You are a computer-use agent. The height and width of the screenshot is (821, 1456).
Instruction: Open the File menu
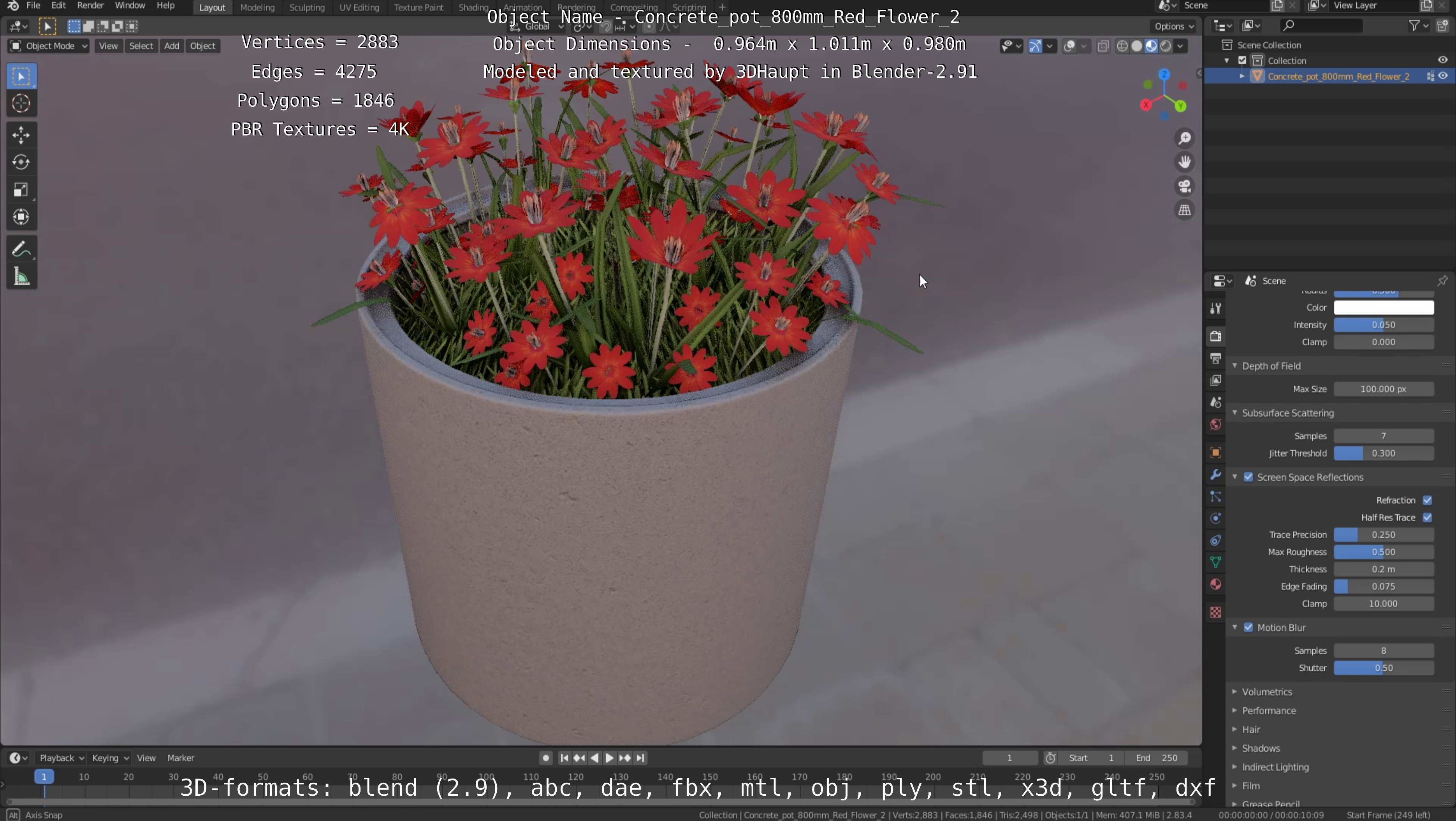click(33, 6)
